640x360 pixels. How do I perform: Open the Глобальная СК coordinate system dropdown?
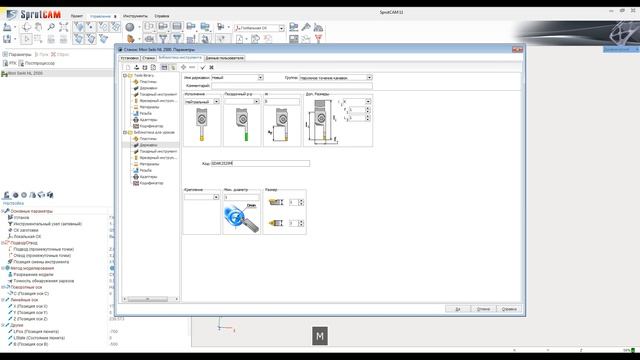click(x=281, y=28)
